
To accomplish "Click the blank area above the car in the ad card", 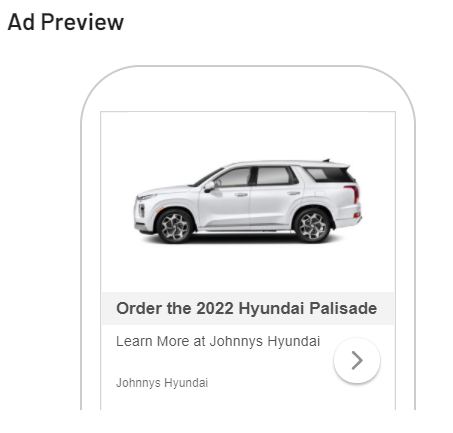I will (x=248, y=135).
